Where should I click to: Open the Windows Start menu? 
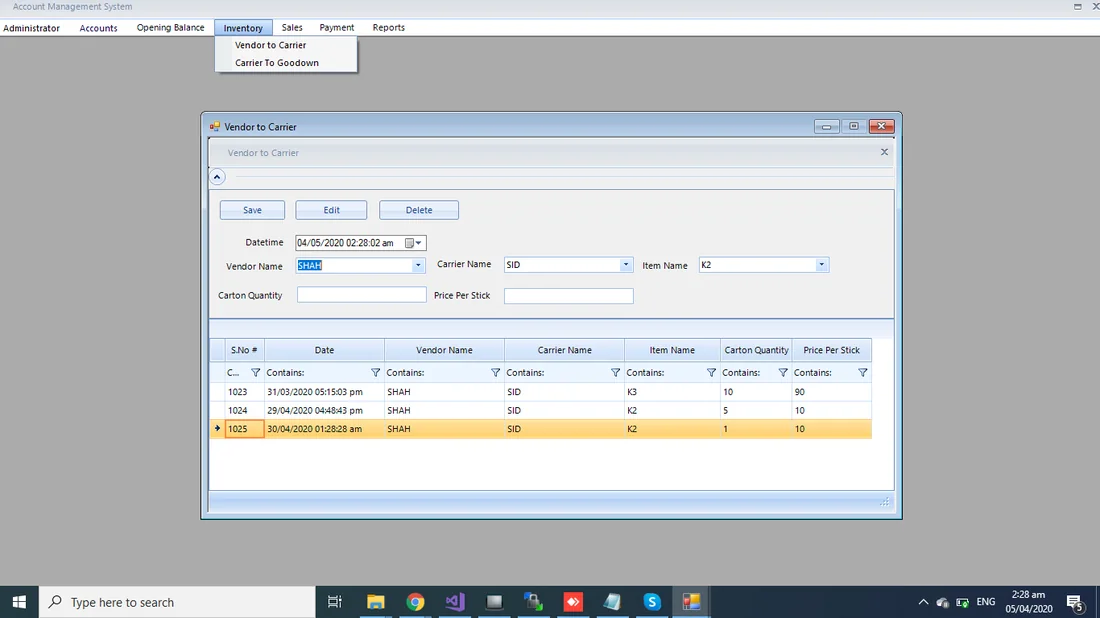click(x=19, y=602)
